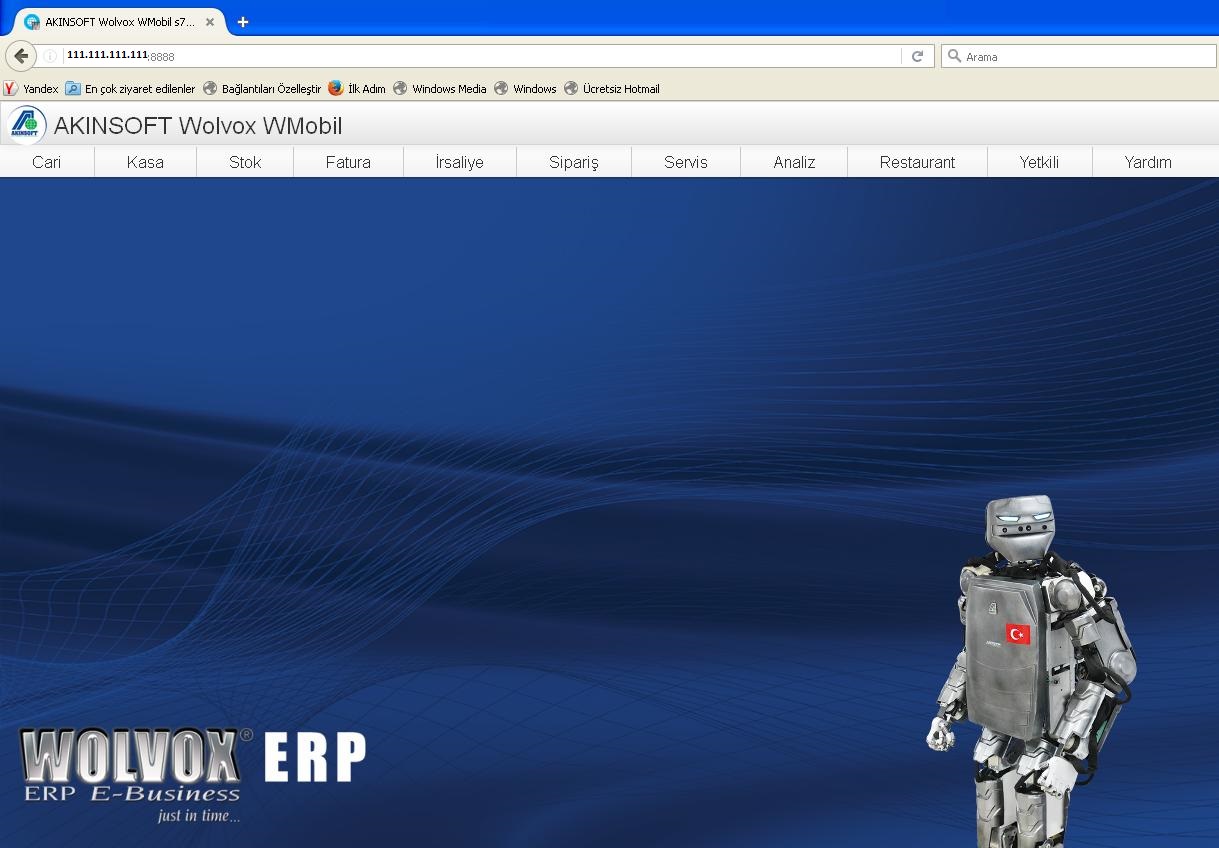Click the Yandex Y bookmark icon
The width and height of the screenshot is (1219, 848).
(x=11, y=89)
